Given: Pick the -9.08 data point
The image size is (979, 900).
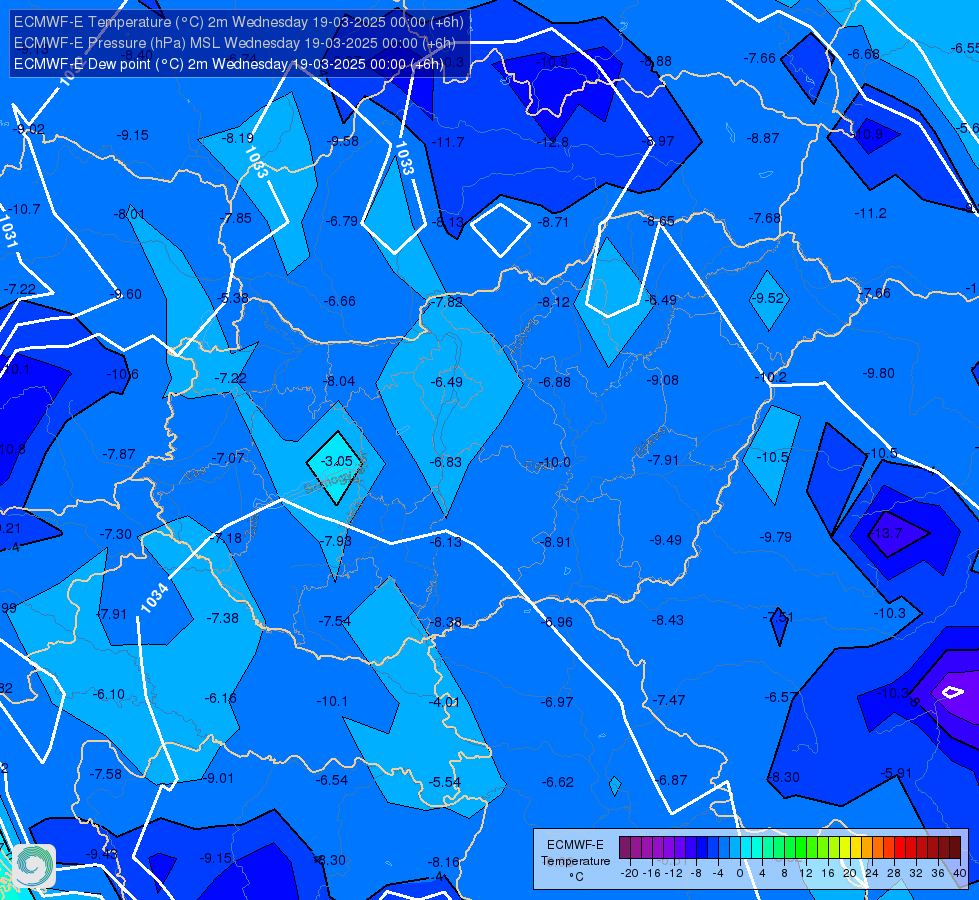Looking at the screenshot, I should [x=662, y=380].
